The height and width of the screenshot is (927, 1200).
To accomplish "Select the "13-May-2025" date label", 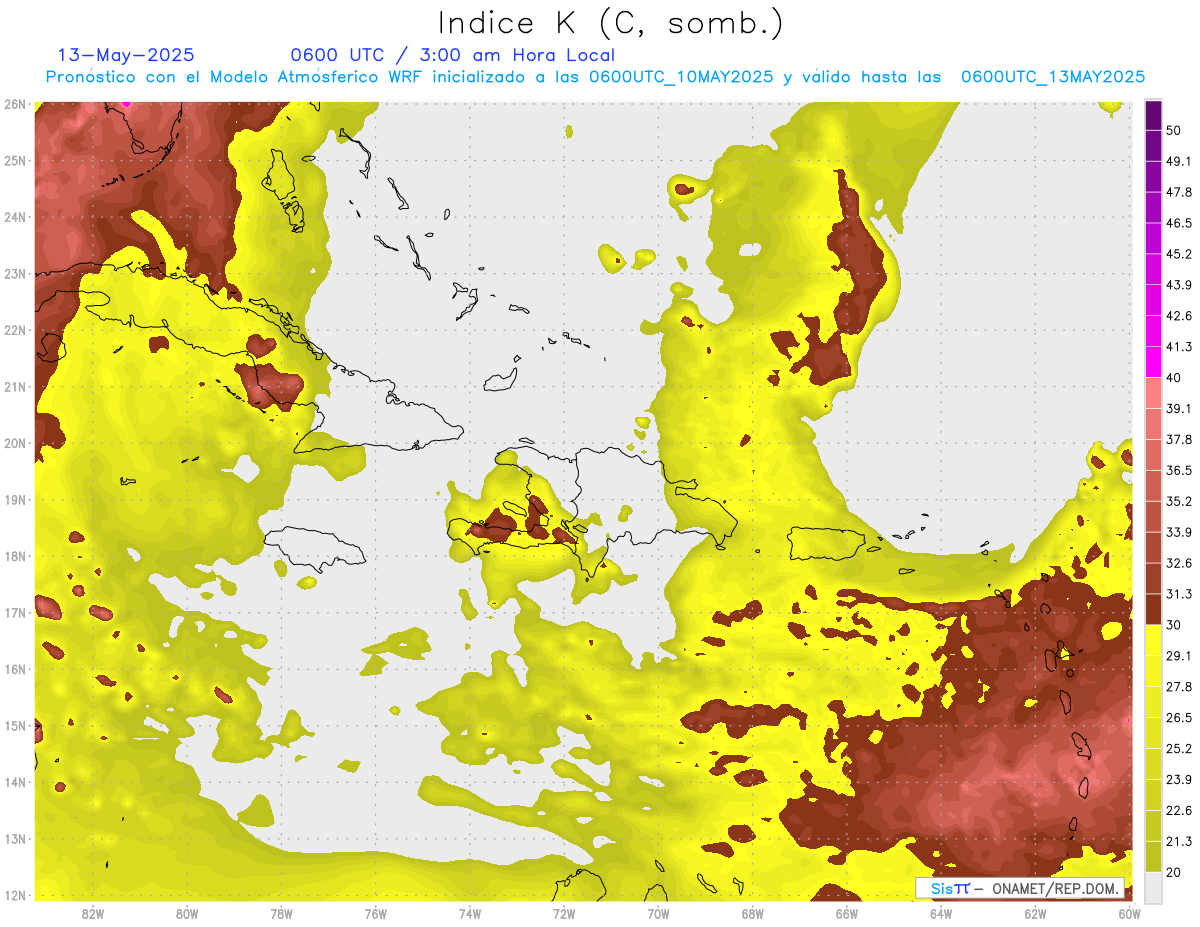I will [x=126, y=55].
